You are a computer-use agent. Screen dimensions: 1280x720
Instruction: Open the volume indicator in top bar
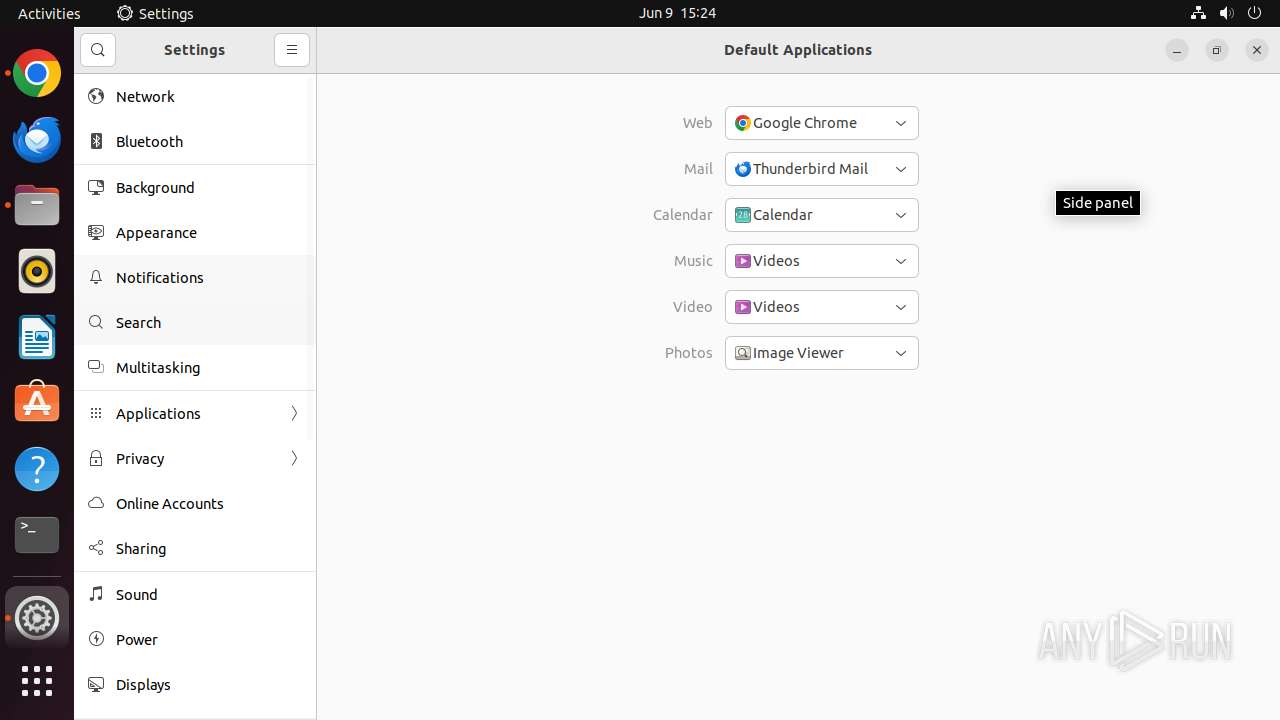pyautogui.click(x=1226, y=13)
